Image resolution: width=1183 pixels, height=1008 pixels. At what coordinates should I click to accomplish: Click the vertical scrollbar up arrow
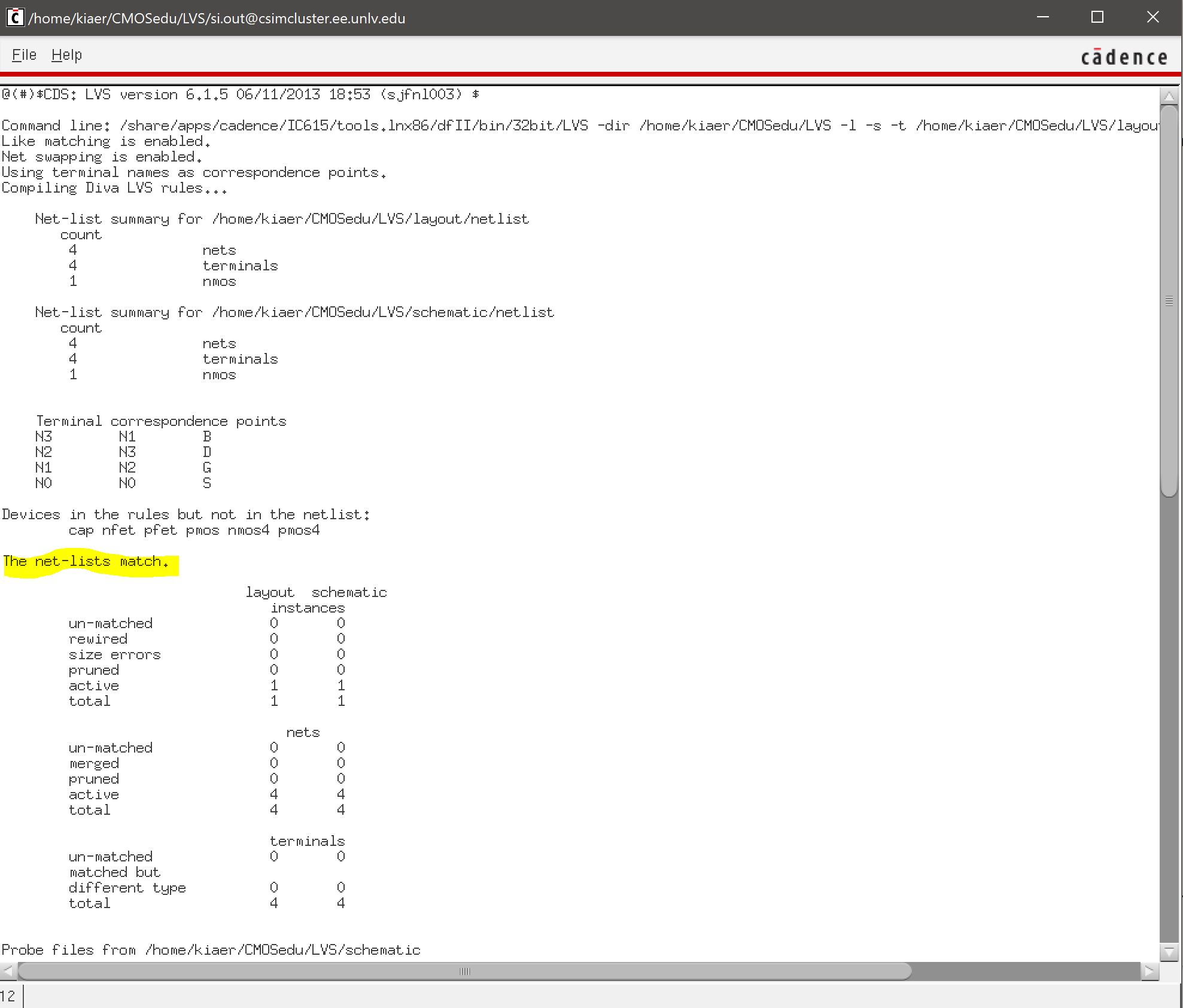coord(1169,96)
